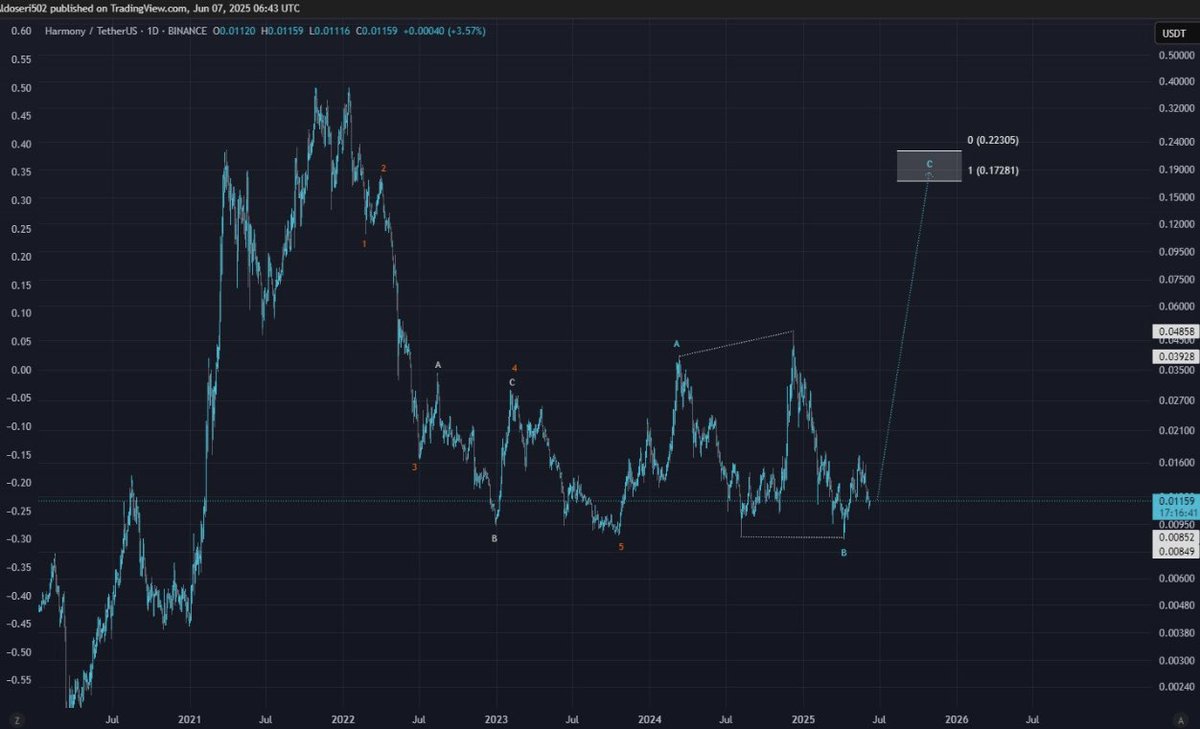Click the 0.35 left scale label
The image size is (1200, 729).
pos(23,171)
